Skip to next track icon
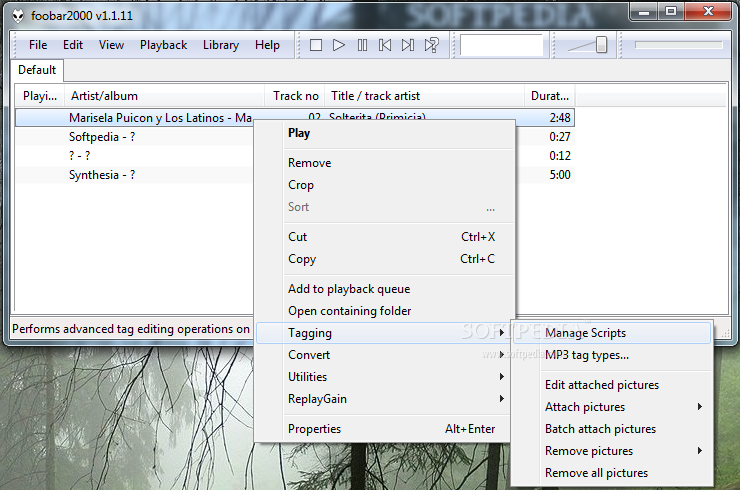740x490 pixels. pos(408,45)
